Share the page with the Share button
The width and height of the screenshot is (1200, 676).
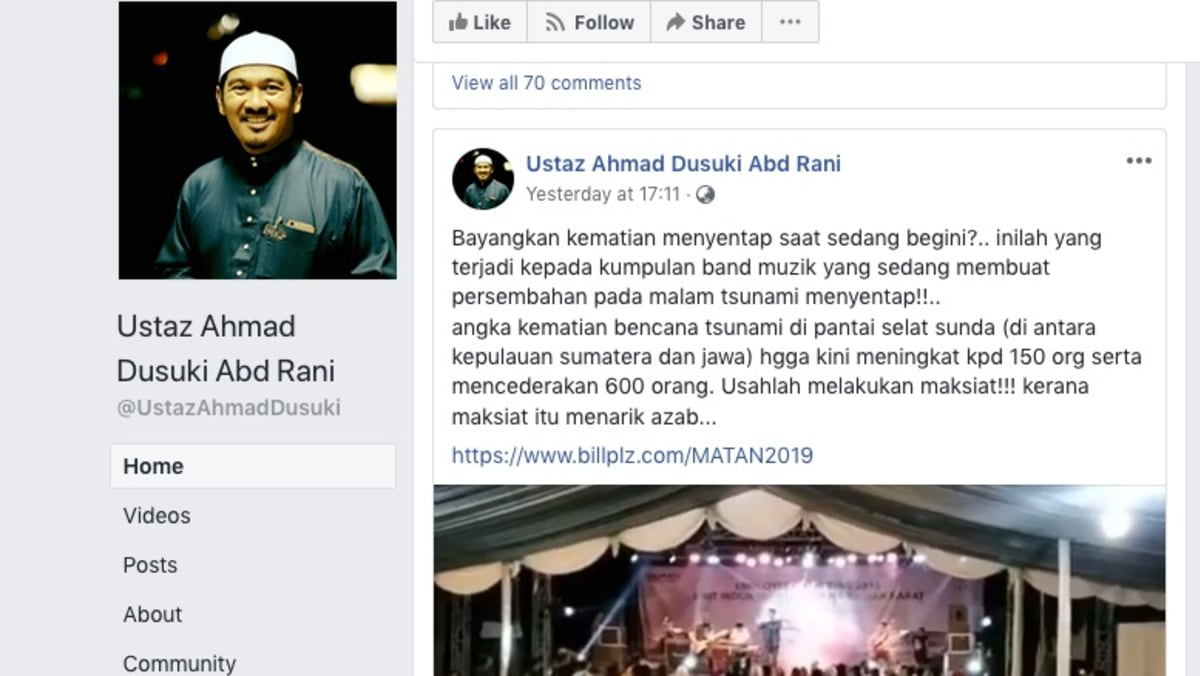coord(706,22)
